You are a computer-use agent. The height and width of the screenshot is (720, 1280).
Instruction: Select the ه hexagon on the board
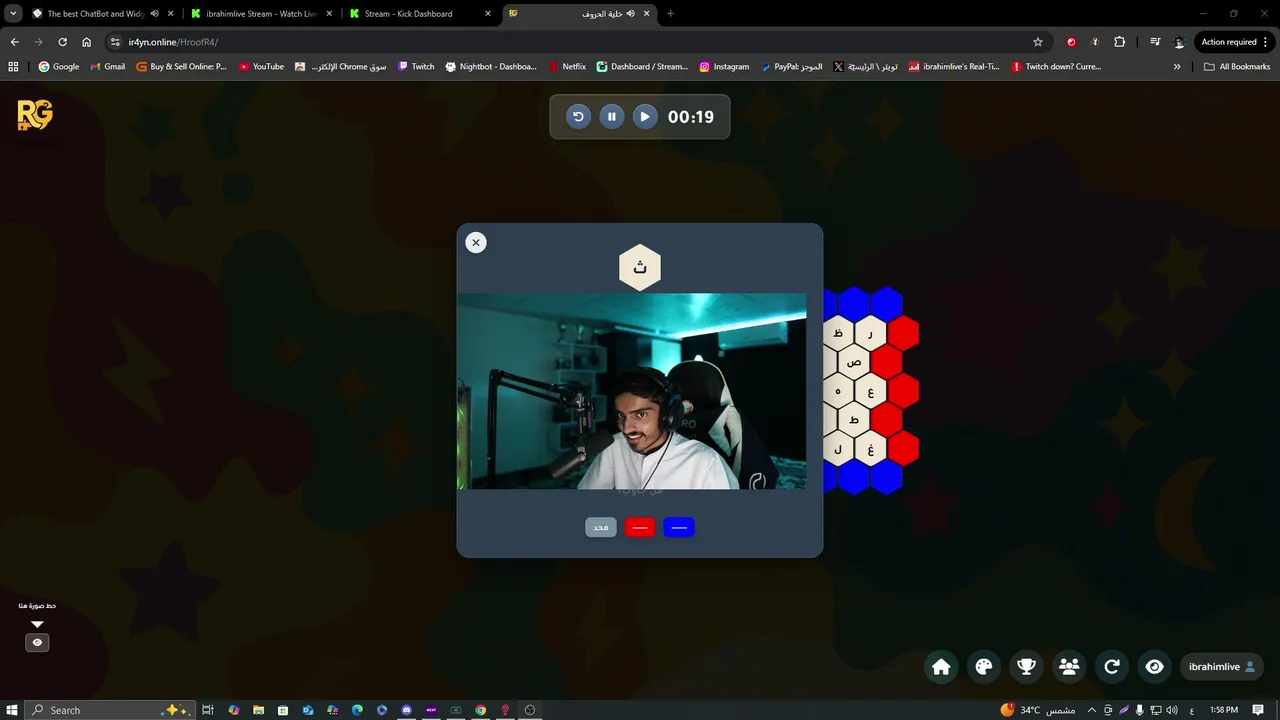click(838, 391)
